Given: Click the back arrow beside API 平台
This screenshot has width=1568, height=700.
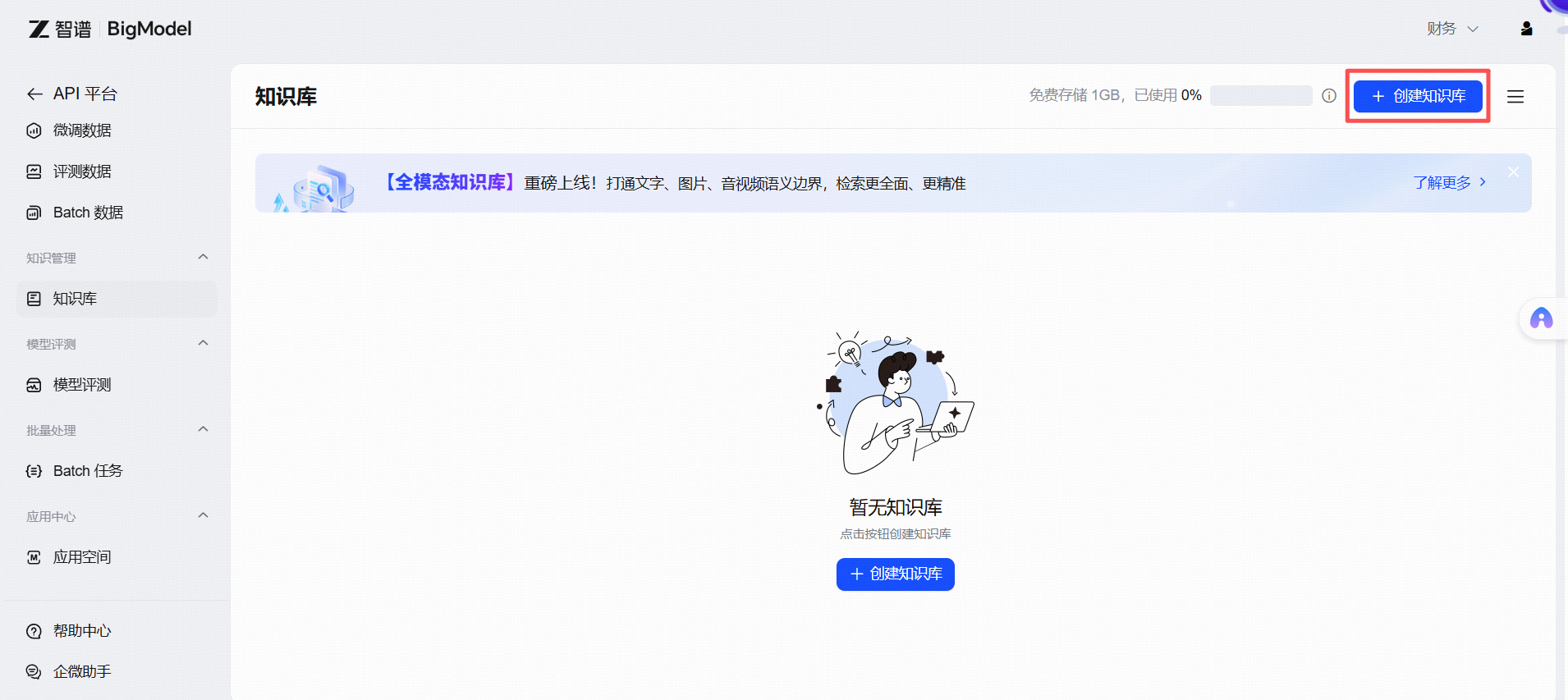Looking at the screenshot, I should pos(34,94).
